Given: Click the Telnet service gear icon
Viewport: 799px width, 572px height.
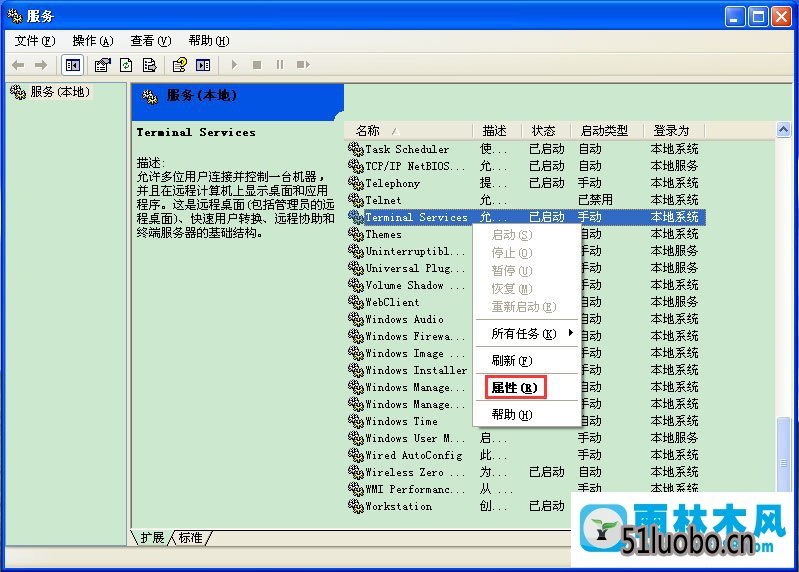Looking at the screenshot, I should point(356,200).
